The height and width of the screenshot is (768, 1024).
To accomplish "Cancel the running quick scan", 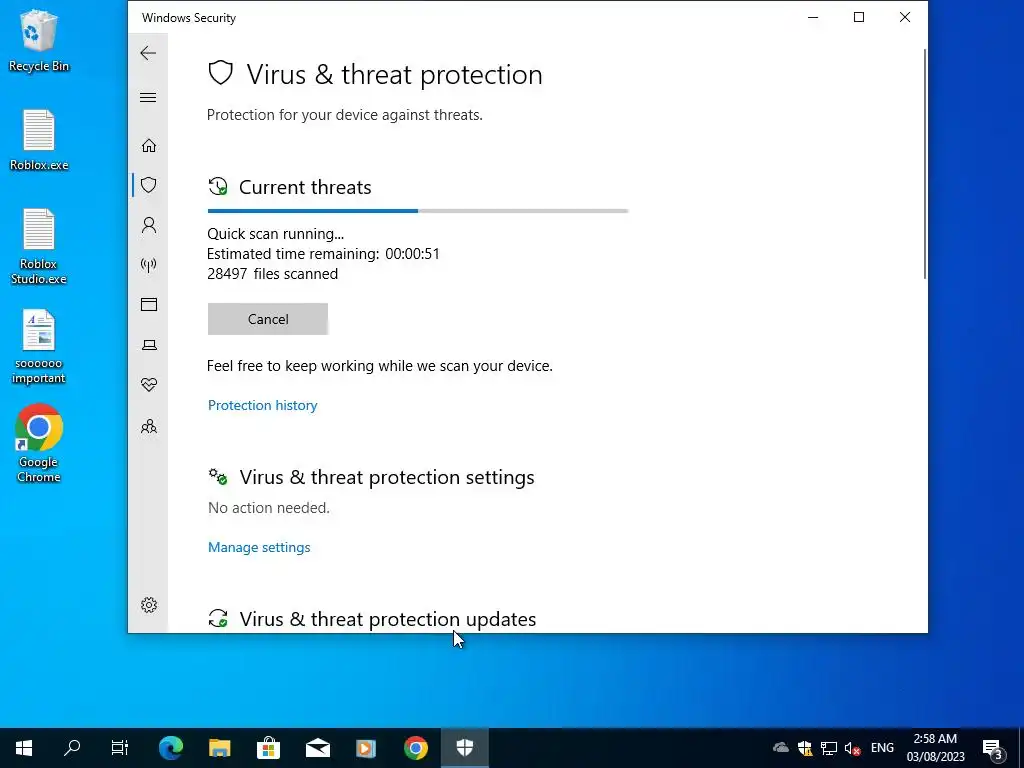I will [268, 319].
